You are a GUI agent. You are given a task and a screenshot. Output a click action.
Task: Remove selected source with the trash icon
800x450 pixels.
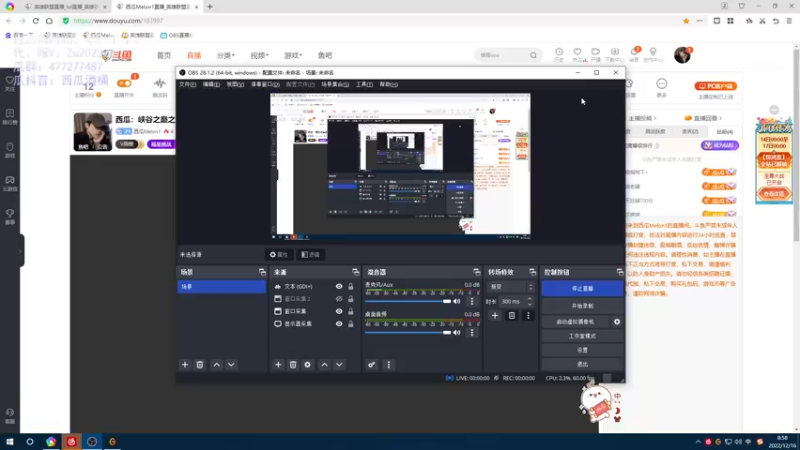pyautogui.click(x=293, y=365)
